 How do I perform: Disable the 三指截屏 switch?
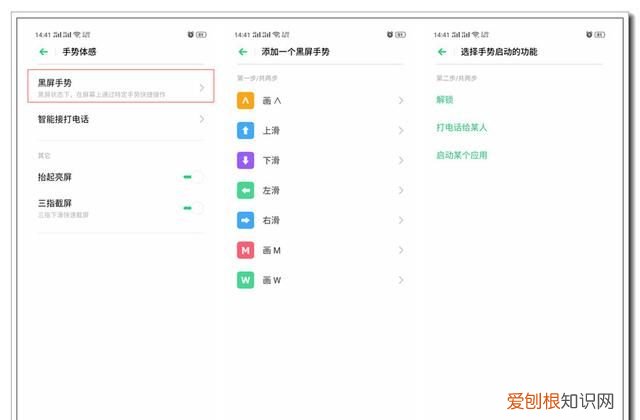193,207
